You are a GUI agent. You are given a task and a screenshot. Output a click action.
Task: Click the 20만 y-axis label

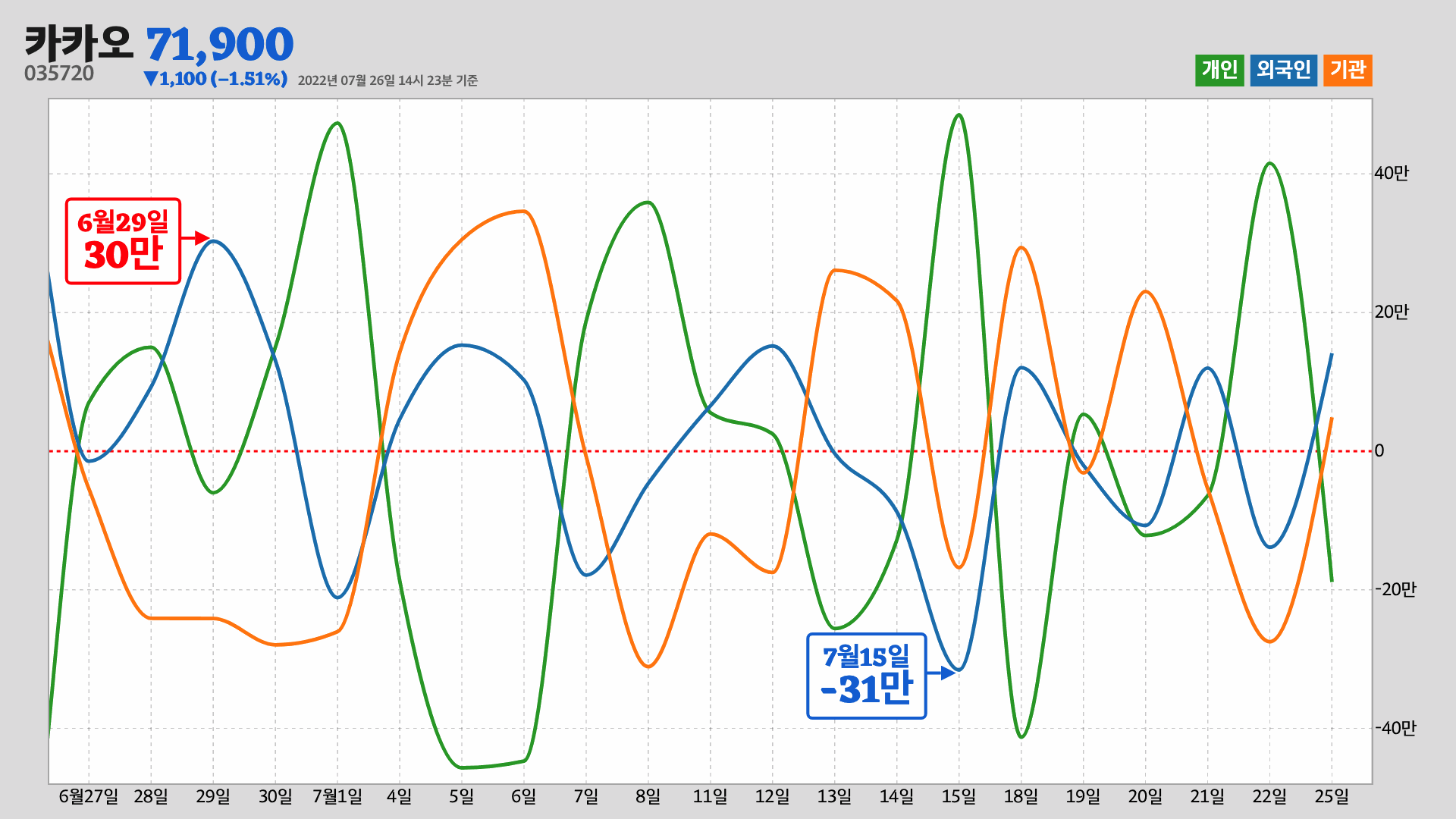[1392, 312]
